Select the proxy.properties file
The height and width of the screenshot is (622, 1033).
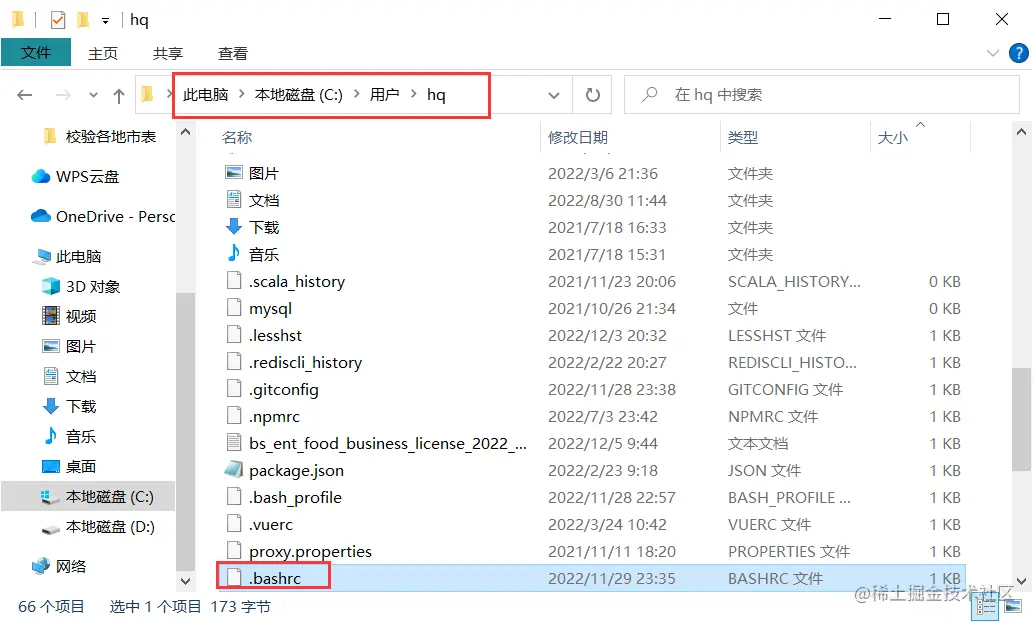point(310,551)
